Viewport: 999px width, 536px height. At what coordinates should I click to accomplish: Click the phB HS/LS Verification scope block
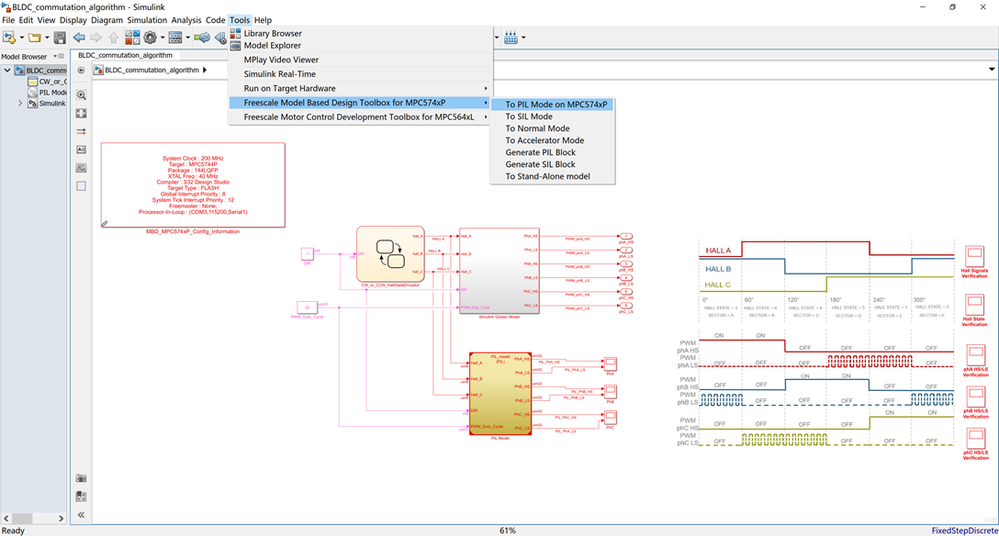[x=975, y=397]
